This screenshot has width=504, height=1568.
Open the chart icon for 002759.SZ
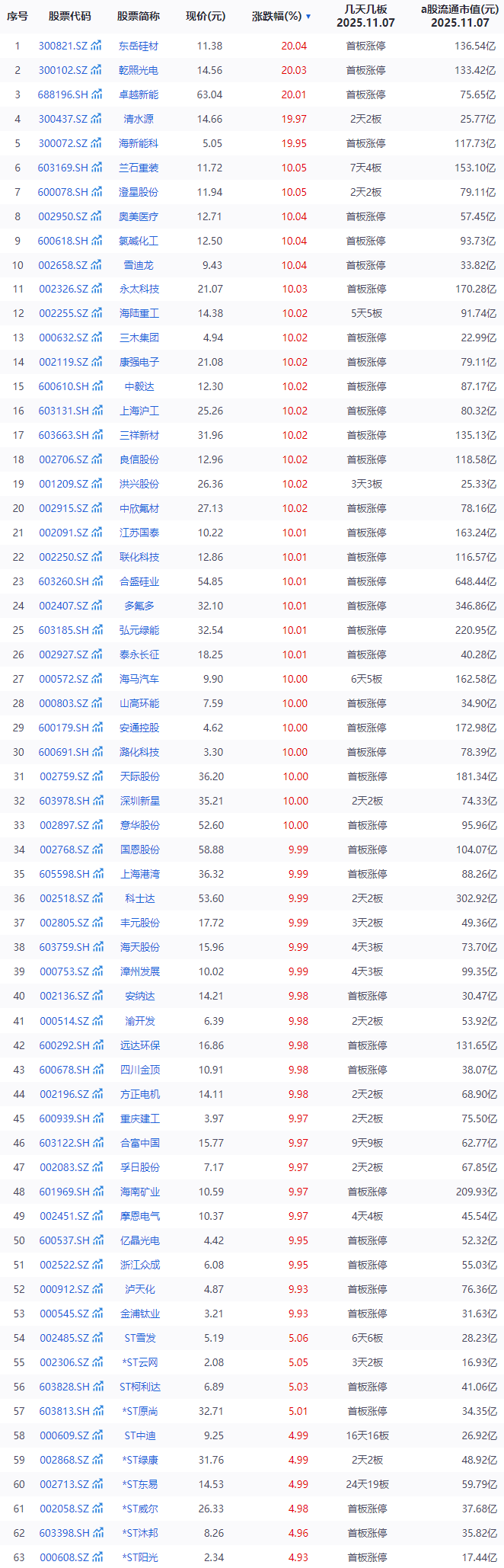[x=97, y=776]
